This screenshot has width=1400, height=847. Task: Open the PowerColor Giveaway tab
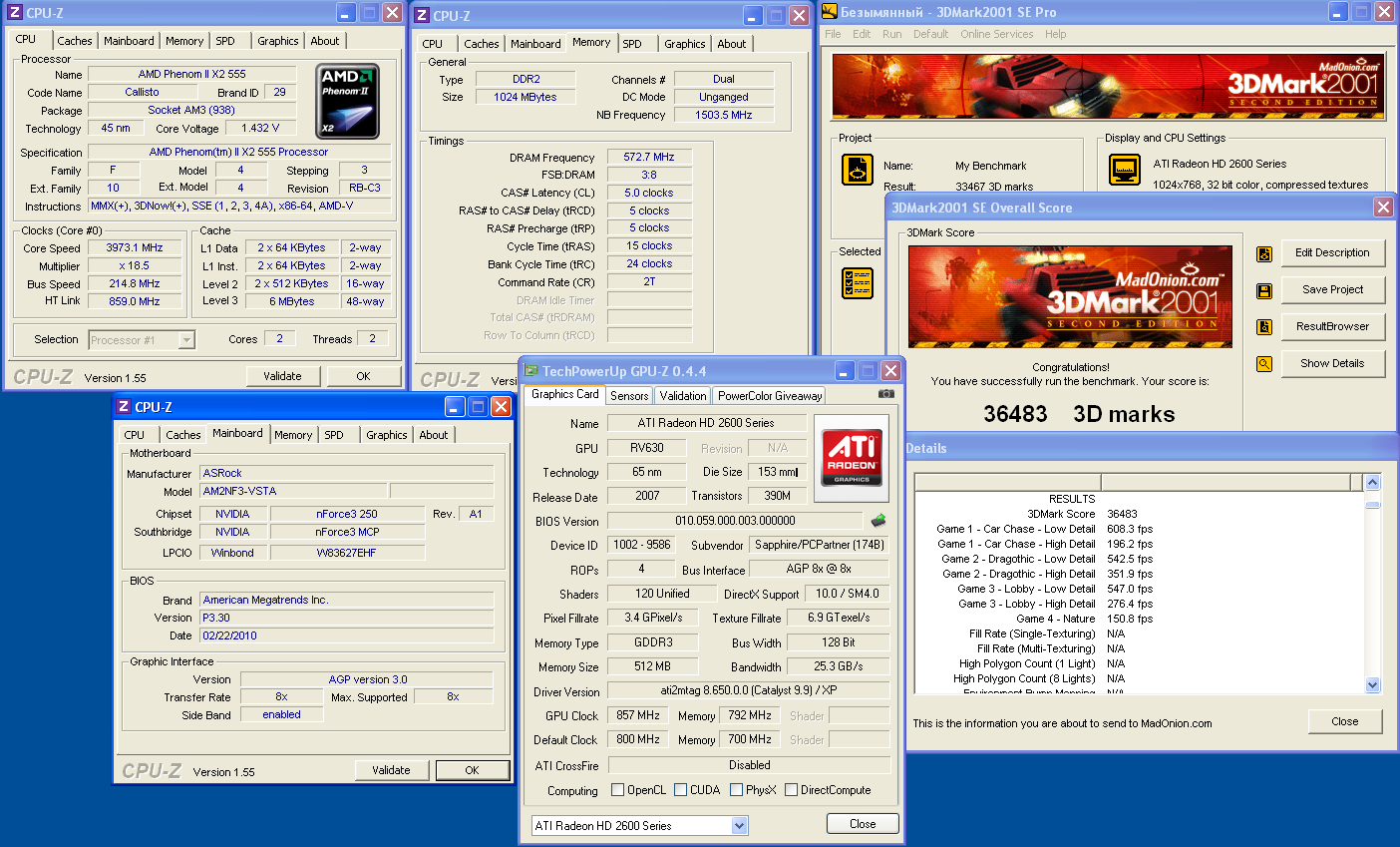tap(770, 396)
